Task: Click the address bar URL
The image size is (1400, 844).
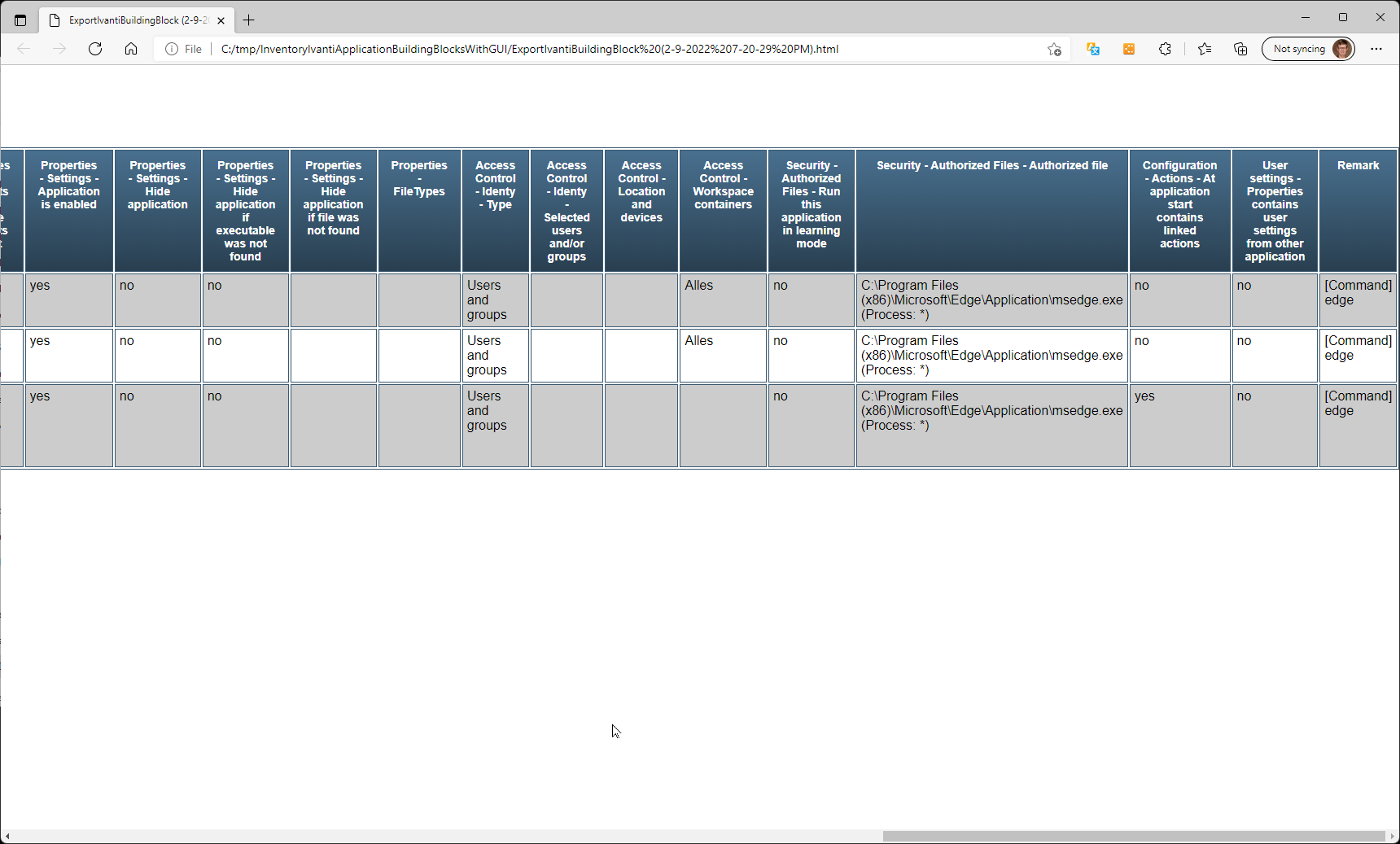Action: 529,49
